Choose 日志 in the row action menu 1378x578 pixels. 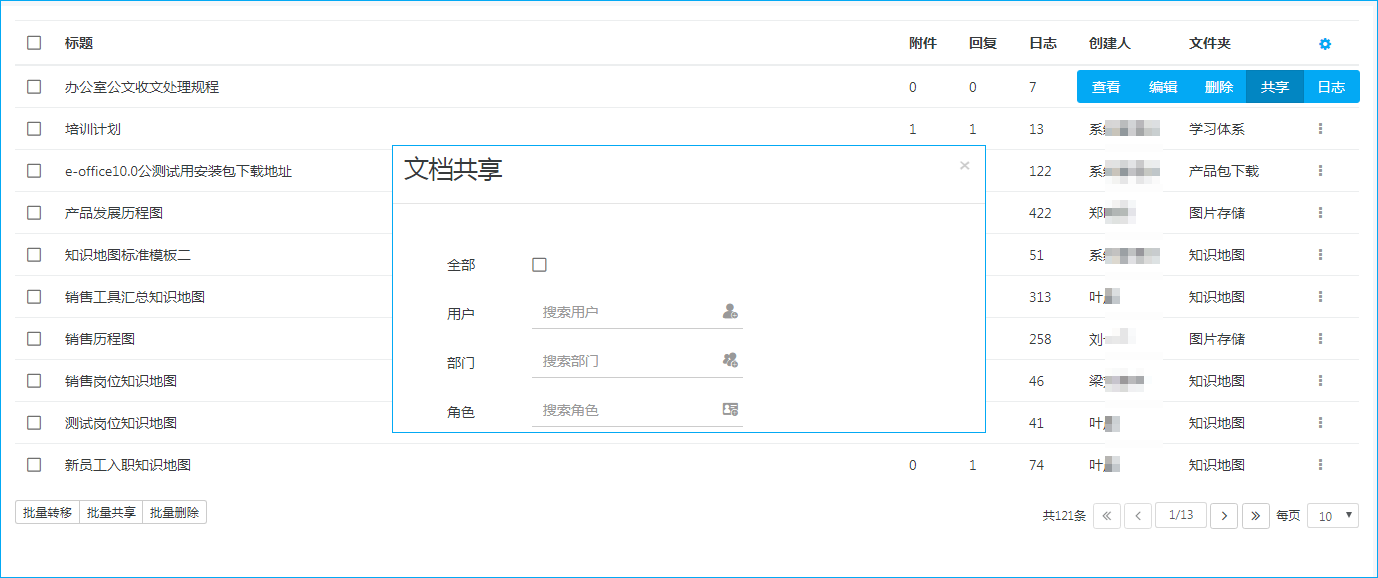pyautogui.click(x=1331, y=87)
